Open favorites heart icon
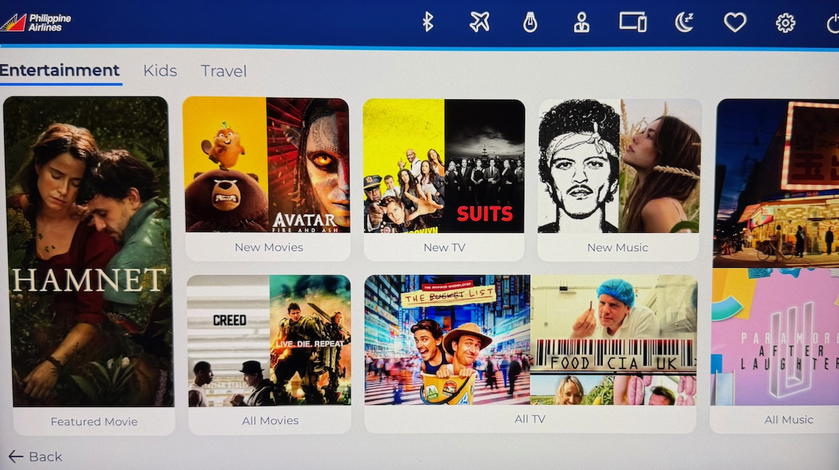 click(x=735, y=22)
